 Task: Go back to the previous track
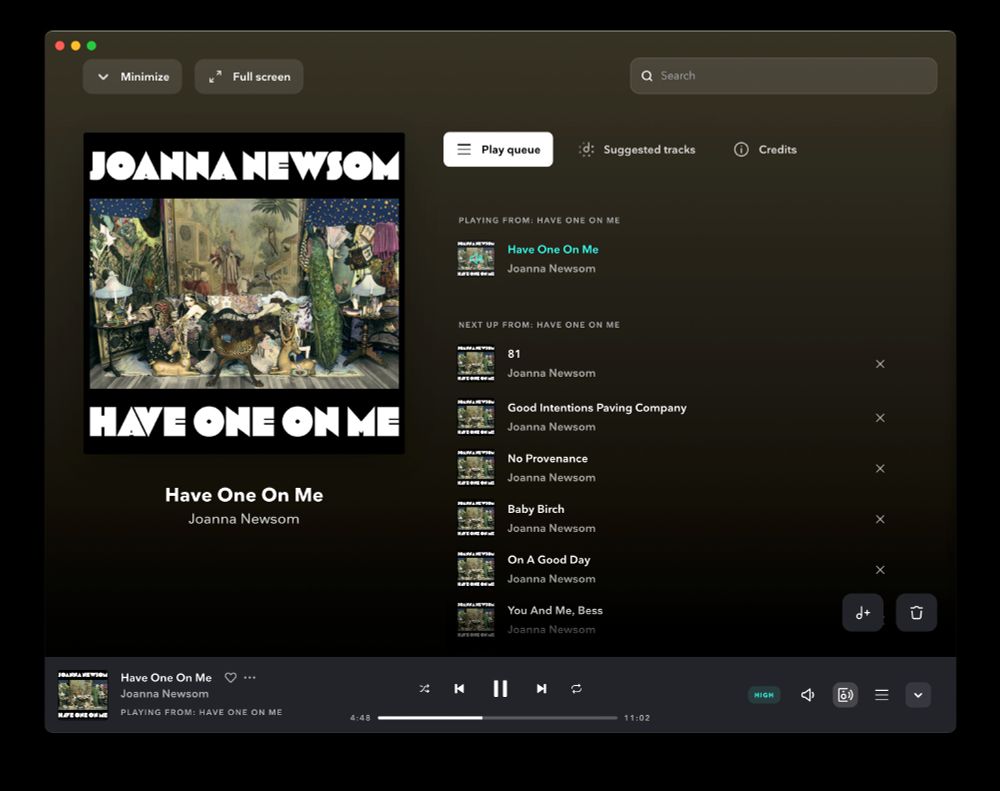coord(459,688)
